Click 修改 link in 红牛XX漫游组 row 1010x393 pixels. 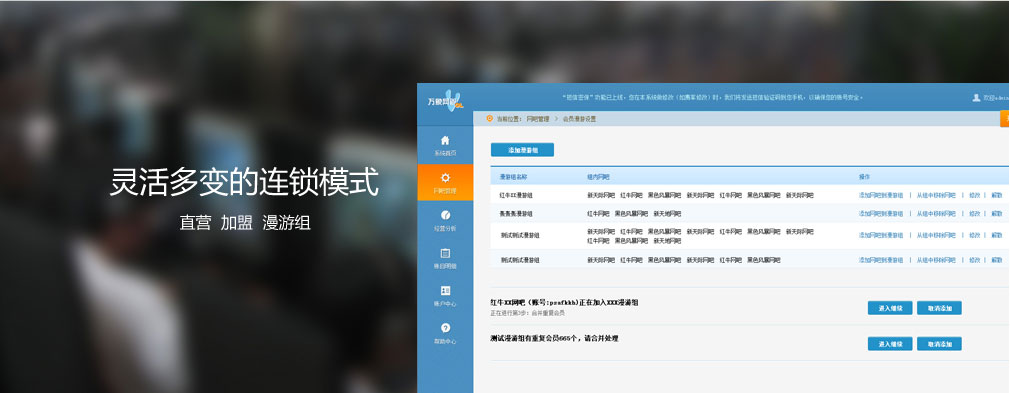(975, 195)
